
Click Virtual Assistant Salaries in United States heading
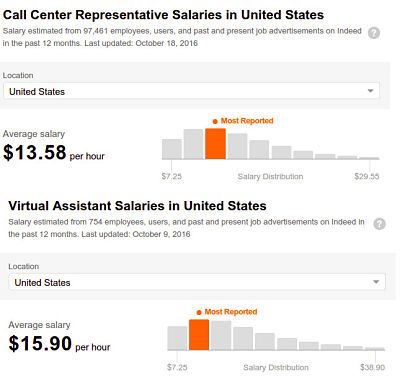(137, 206)
